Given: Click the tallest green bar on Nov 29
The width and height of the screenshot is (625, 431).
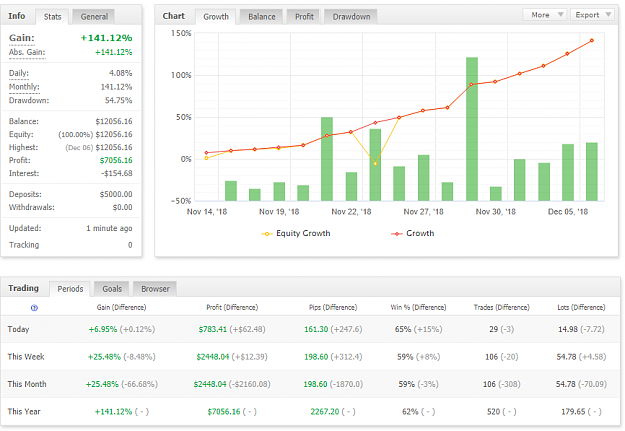Looking at the screenshot, I should [472, 129].
